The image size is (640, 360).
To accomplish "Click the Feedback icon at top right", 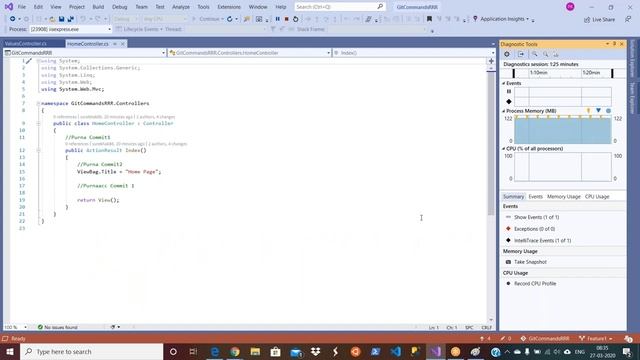I will tap(628, 19).
